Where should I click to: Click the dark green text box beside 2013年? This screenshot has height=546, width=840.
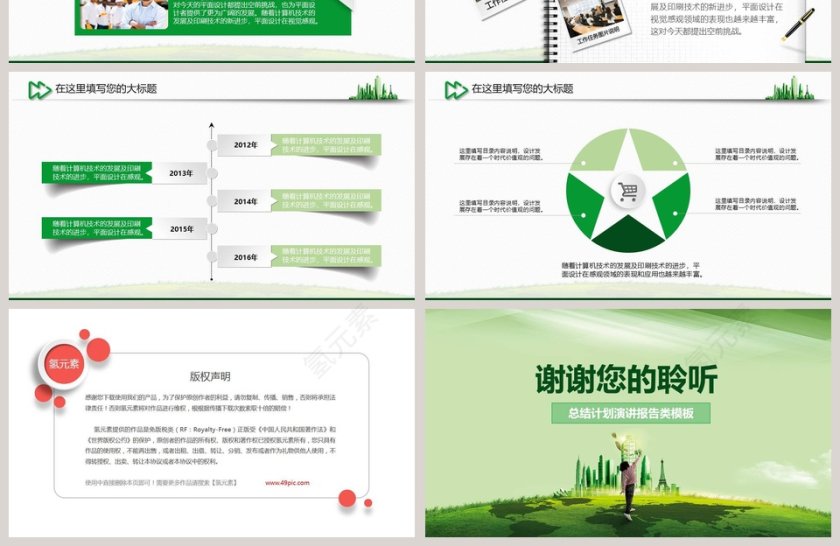pos(97,173)
